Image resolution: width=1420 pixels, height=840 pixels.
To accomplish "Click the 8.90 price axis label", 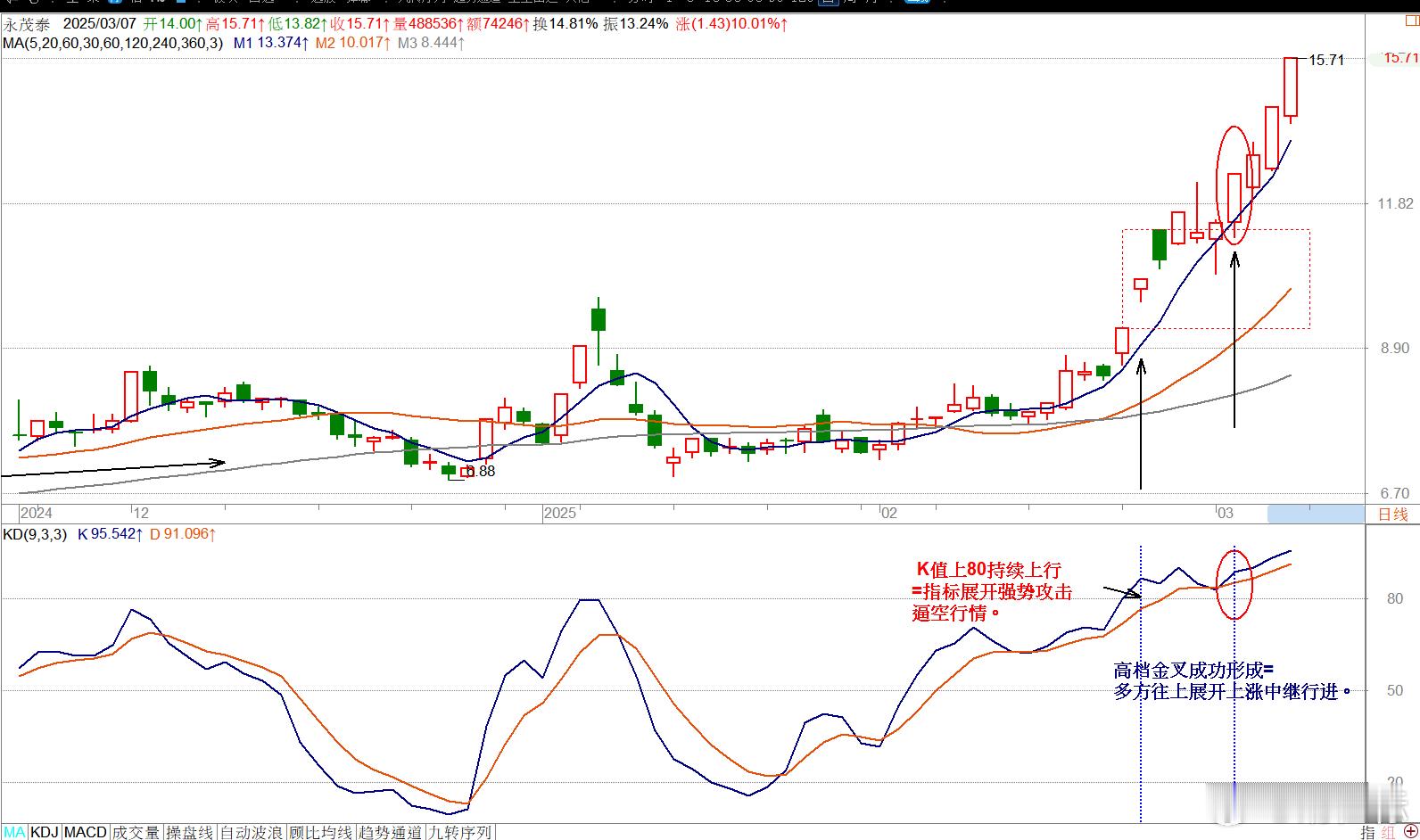I will [x=1395, y=348].
